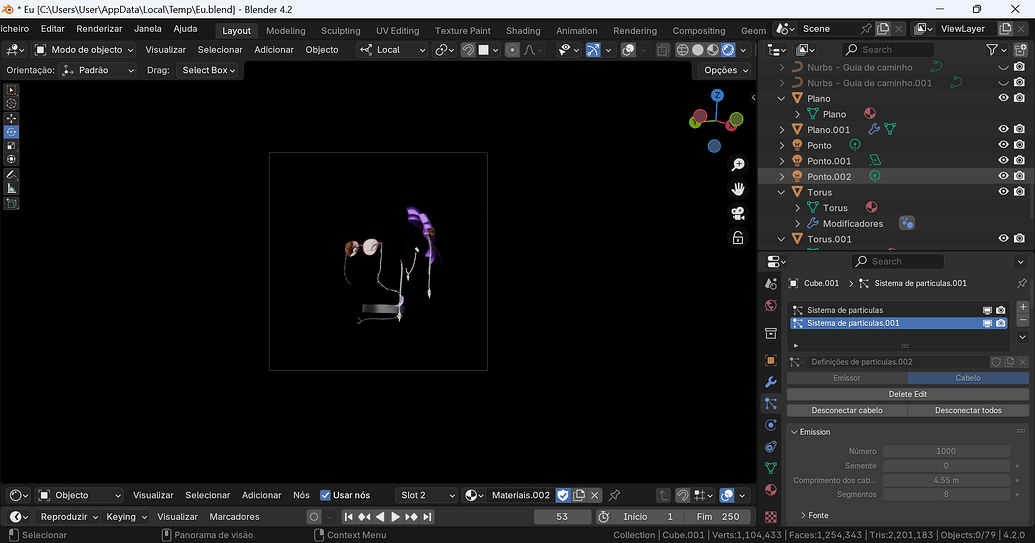Open the Local transform orientation dropdown
This screenshot has height=543, width=1035.
tap(392, 49)
